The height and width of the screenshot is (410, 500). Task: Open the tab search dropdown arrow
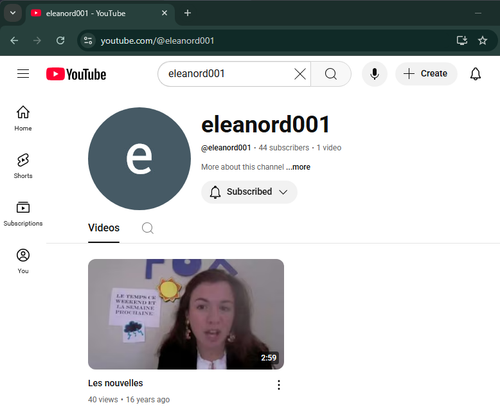pyautogui.click(x=13, y=13)
